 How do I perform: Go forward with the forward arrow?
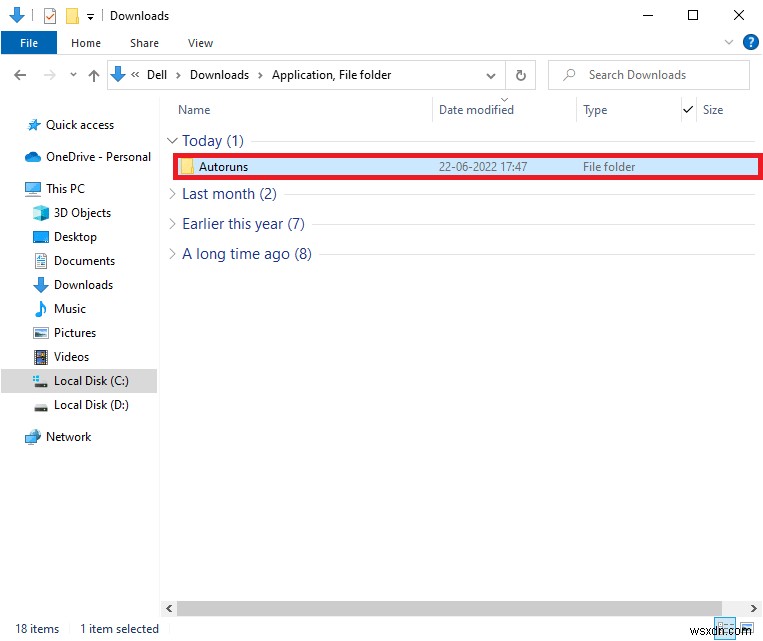click(x=50, y=75)
